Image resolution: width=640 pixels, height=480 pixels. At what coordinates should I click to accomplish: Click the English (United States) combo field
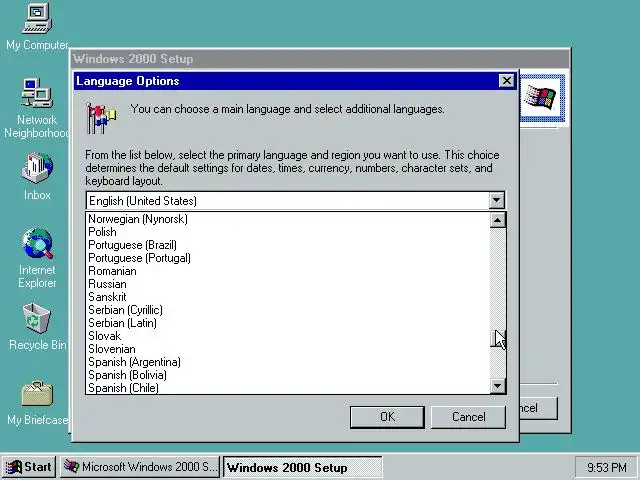(288, 200)
